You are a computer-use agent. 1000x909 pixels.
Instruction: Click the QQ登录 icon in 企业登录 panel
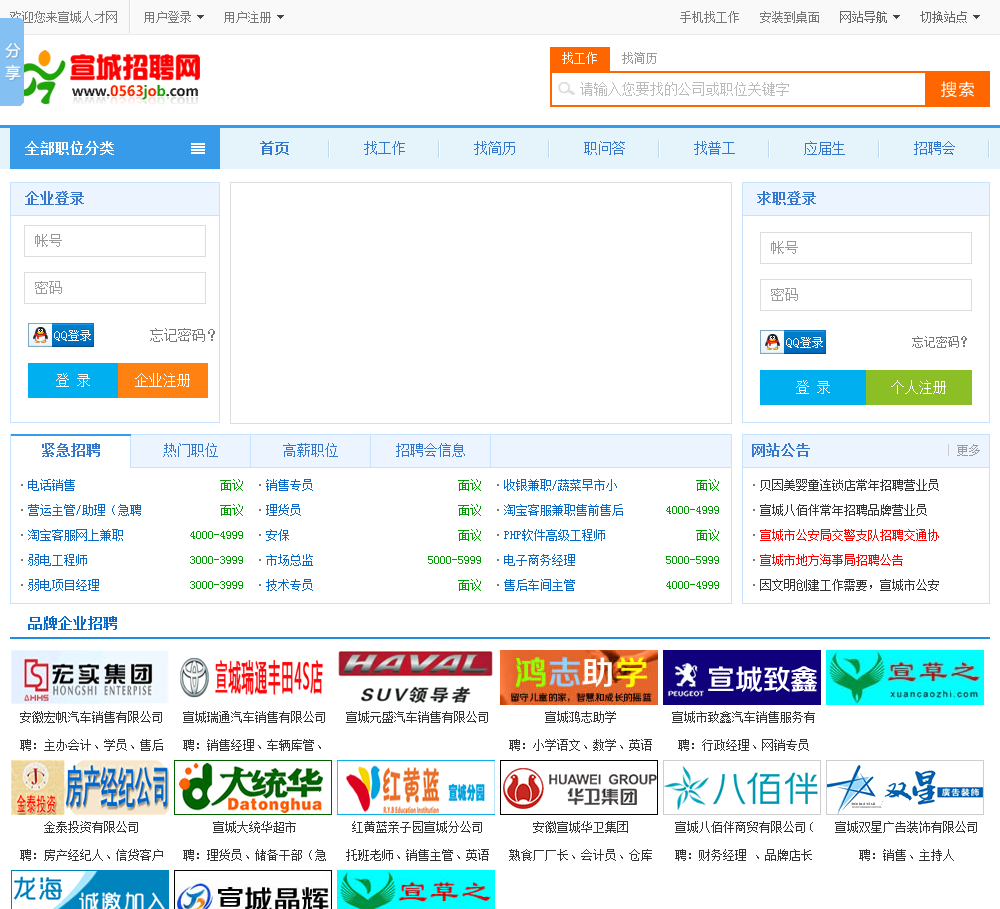[x=61, y=335]
